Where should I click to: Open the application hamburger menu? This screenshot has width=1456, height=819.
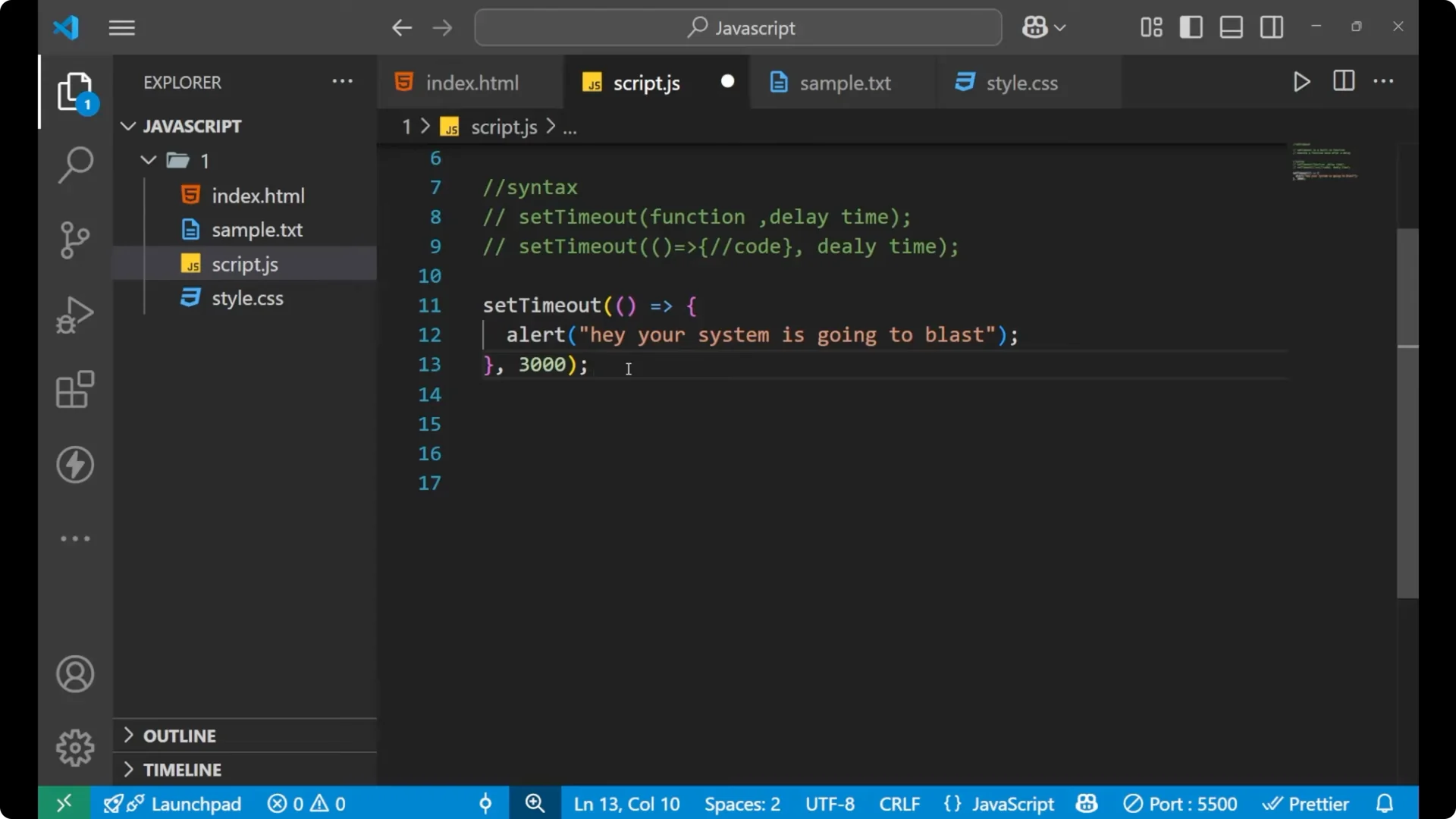pos(121,27)
